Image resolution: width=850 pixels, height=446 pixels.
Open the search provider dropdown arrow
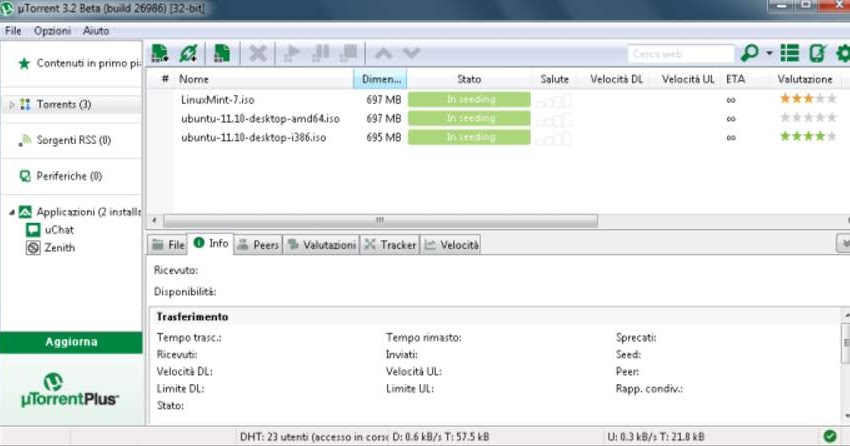(x=769, y=53)
